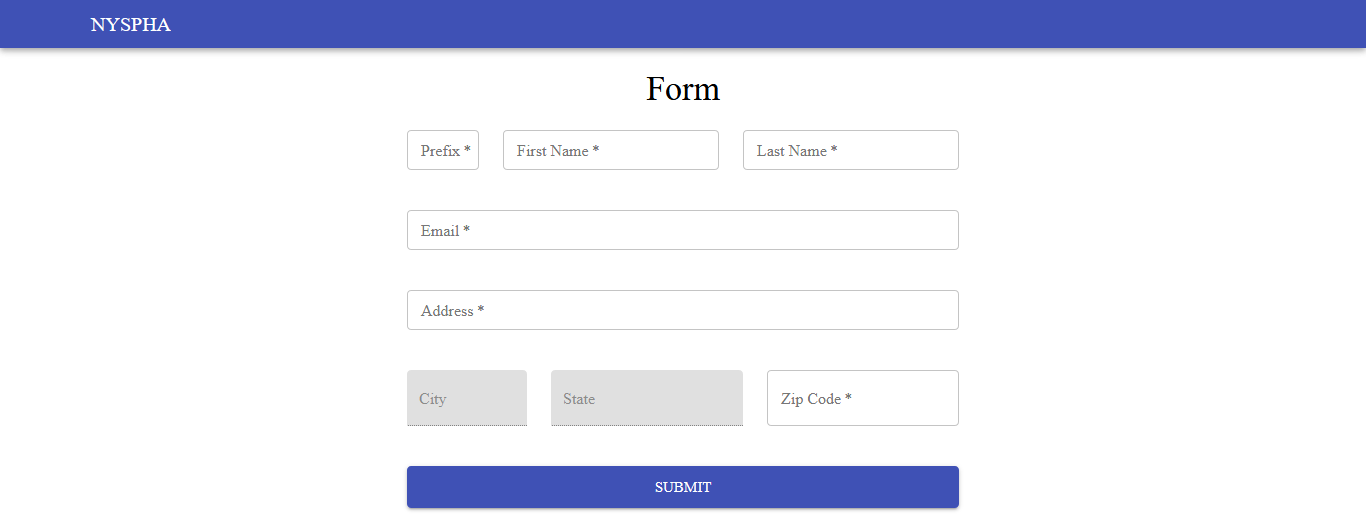Click the "Last Name *" placeholder label
The height and width of the screenshot is (528, 1366).
click(796, 151)
